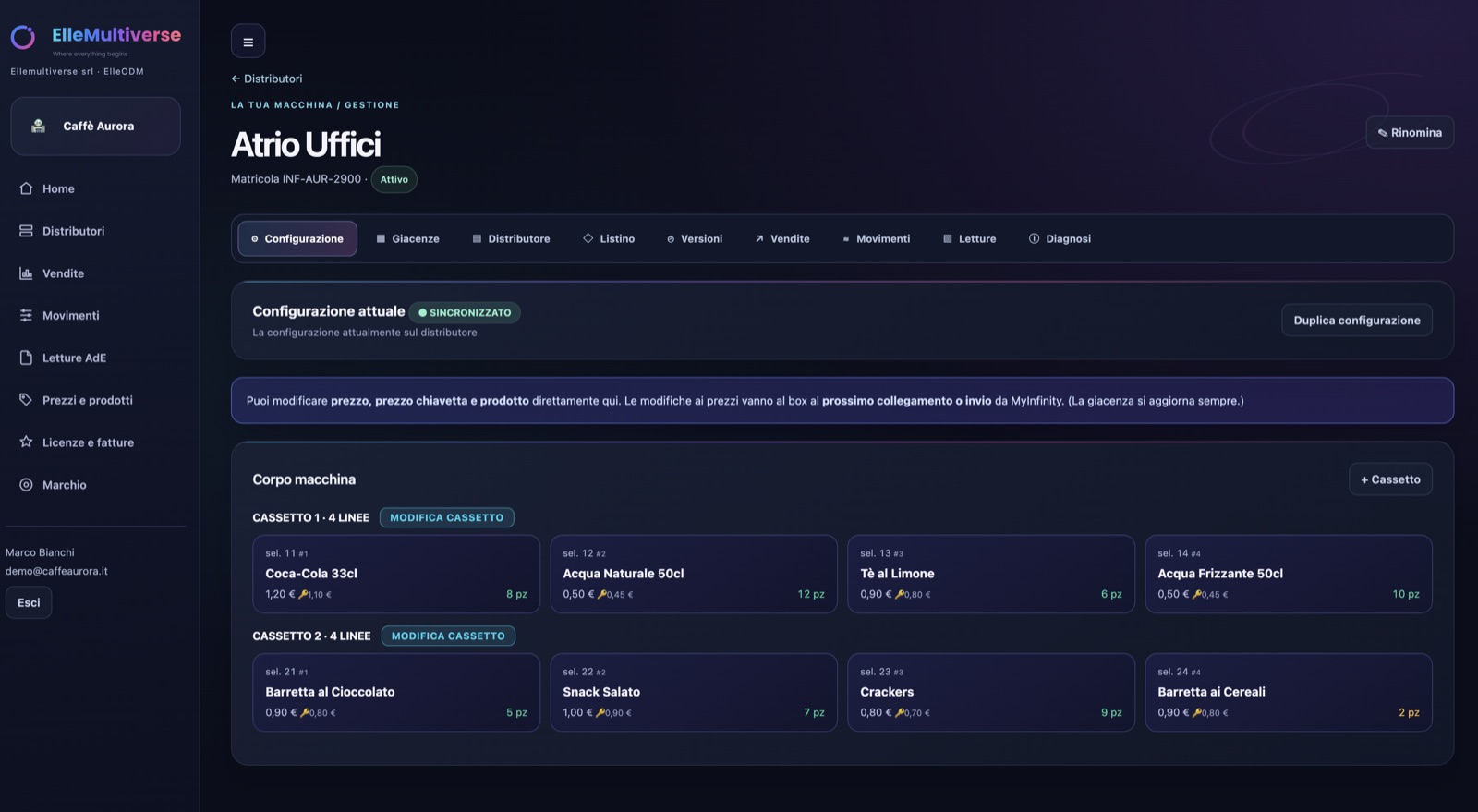Click the demo@caffeaurora.it email text
This screenshot has height=812, width=1478.
pyautogui.click(x=56, y=571)
